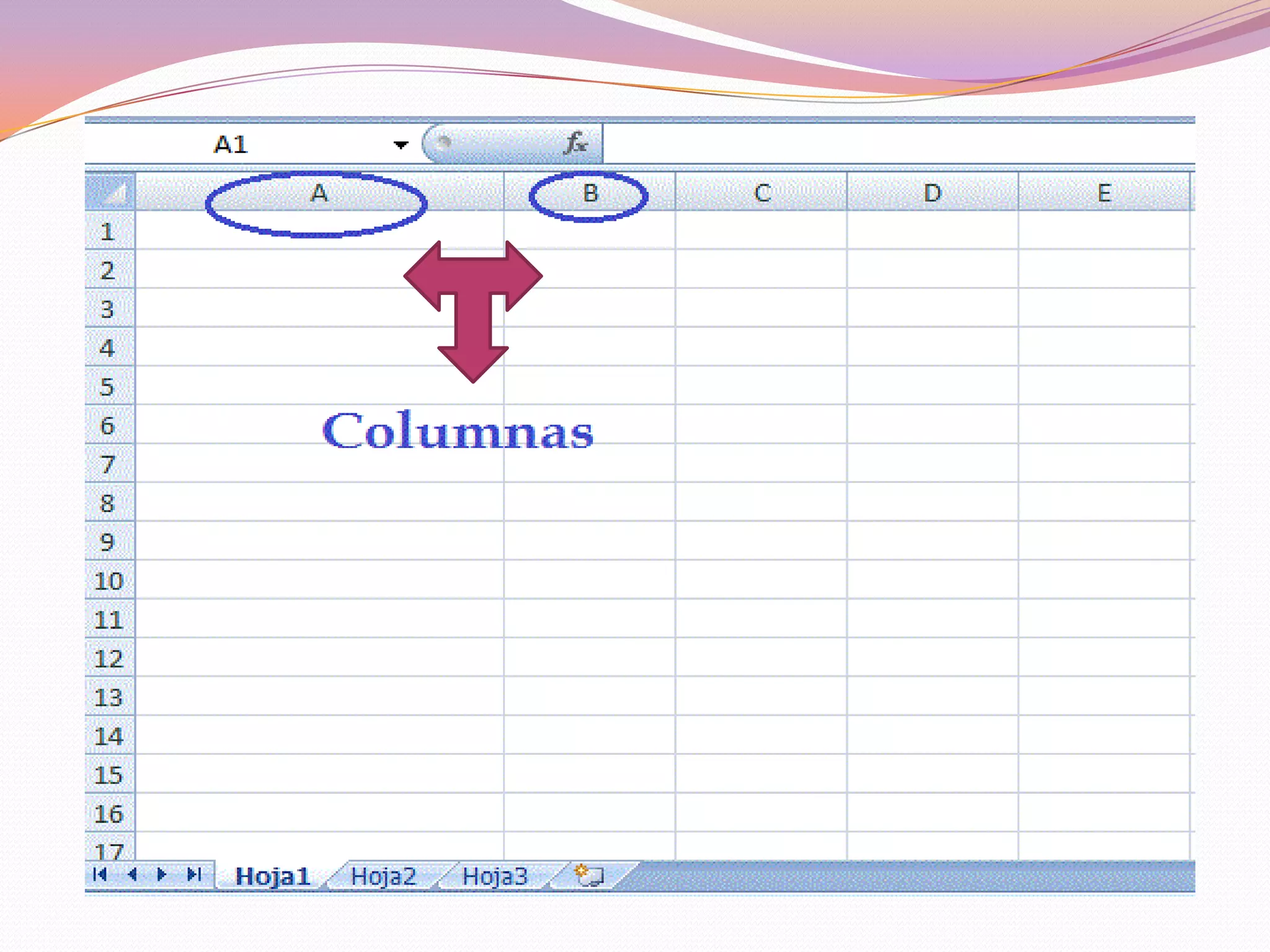Select row 5 header
The height and width of the screenshot is (952, 1270).
pos(109,386)
